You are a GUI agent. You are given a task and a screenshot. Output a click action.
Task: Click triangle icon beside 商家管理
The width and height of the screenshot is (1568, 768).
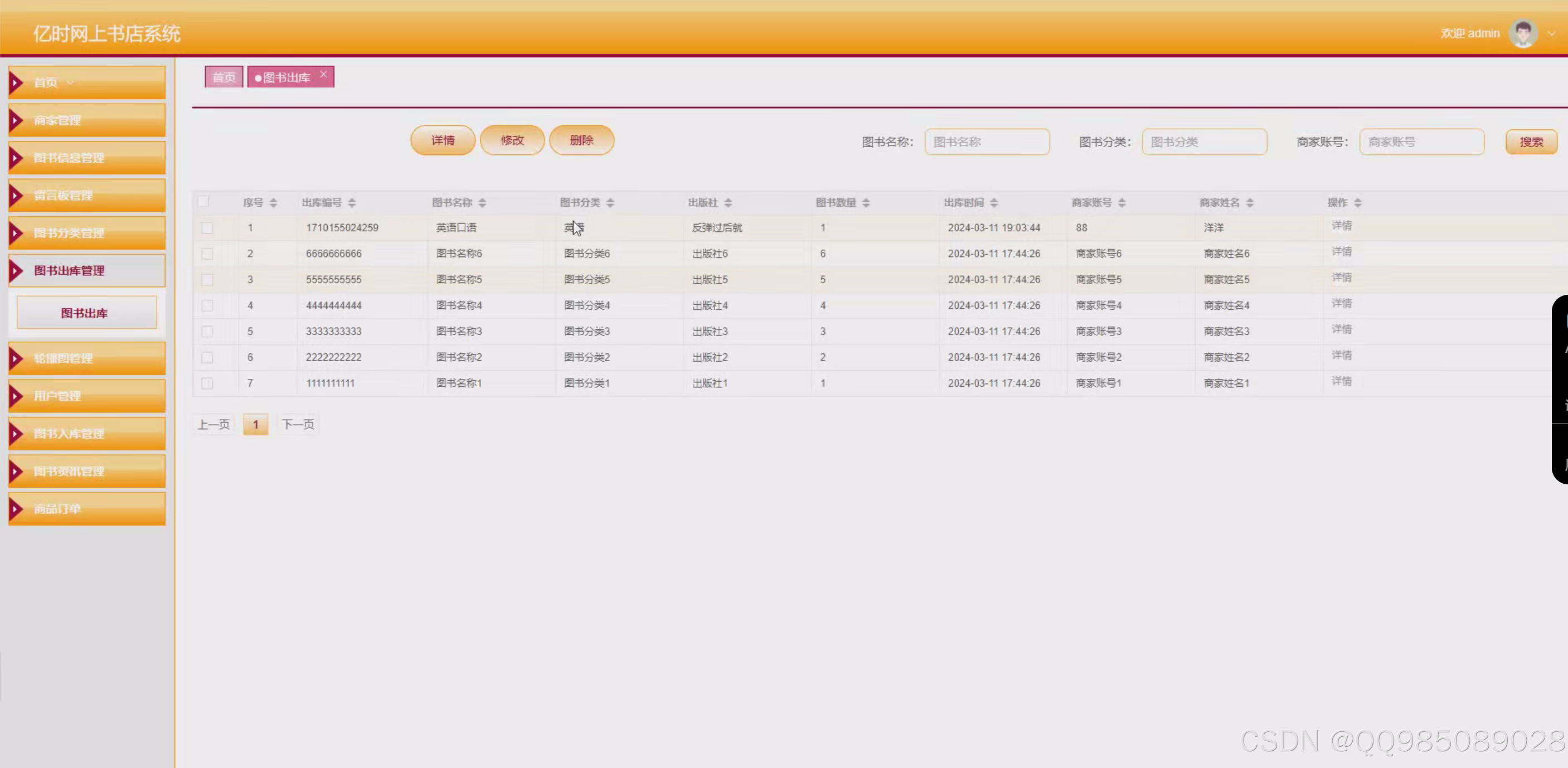coord(16,120)
